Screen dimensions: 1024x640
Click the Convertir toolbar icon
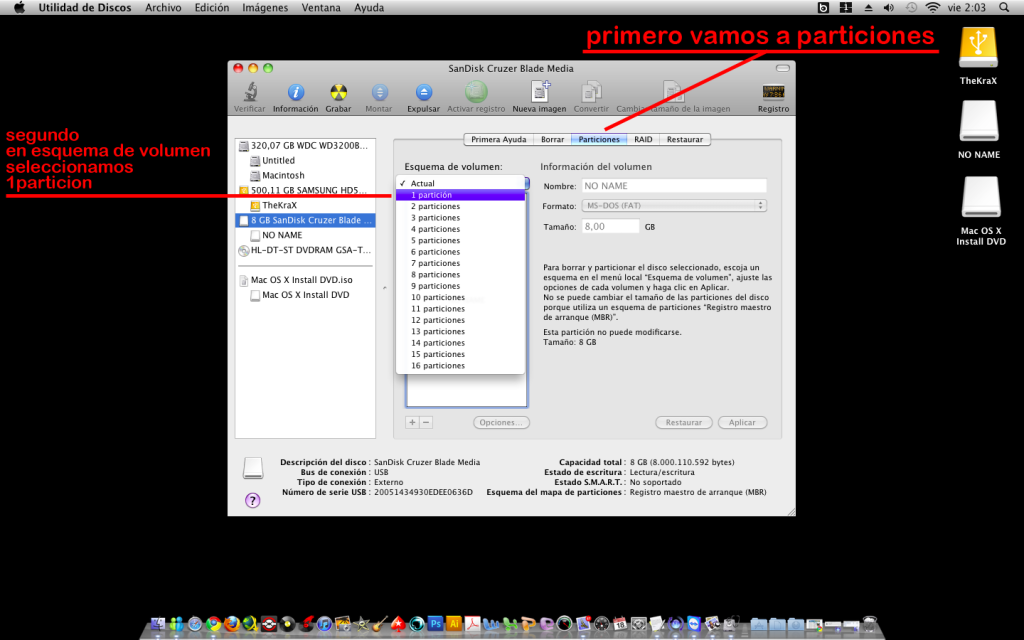point(592,92)
